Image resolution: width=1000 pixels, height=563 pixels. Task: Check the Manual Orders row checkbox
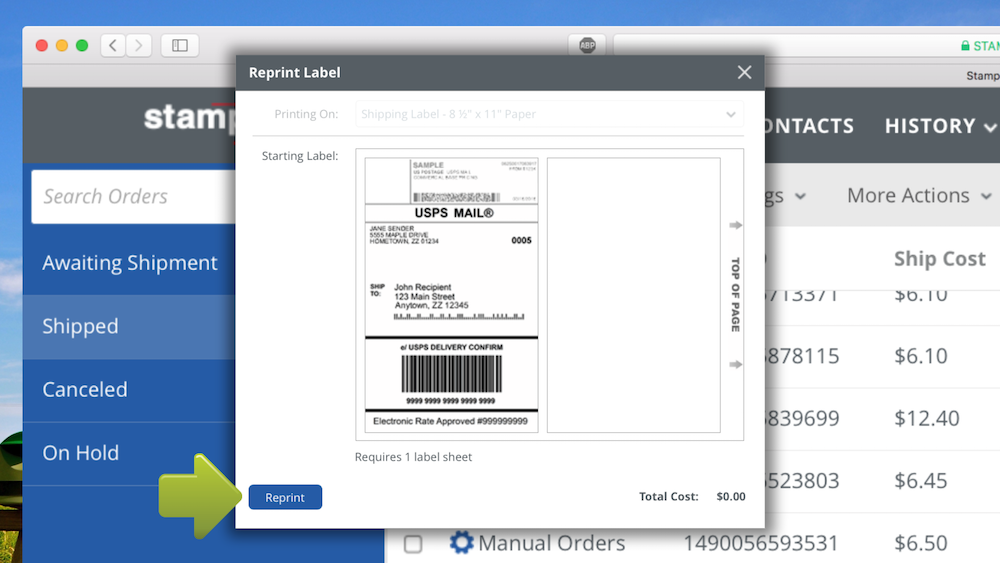pos(413,544)
